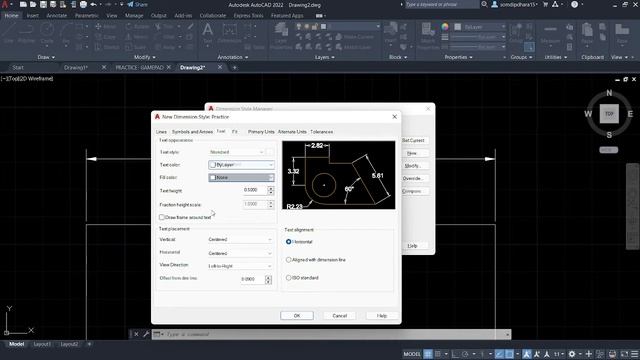Click the Share button in title bar
This screenshot has height=360, width=640.
[x=138, y=4]
